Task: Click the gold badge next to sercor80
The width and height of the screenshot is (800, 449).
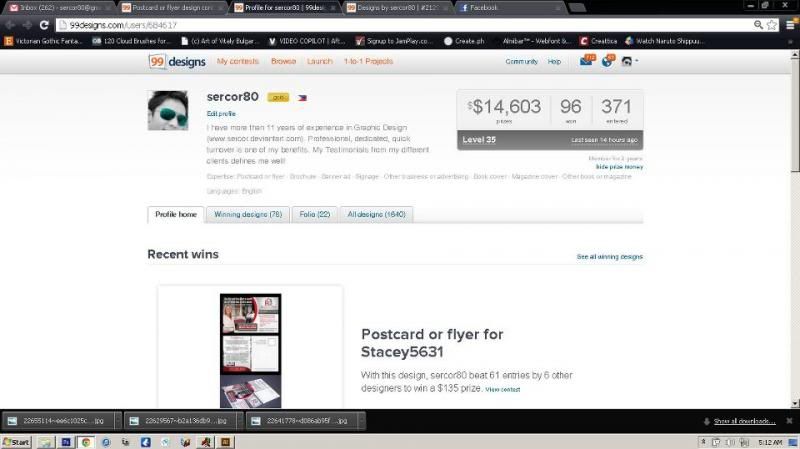Action: click(278, 97)
